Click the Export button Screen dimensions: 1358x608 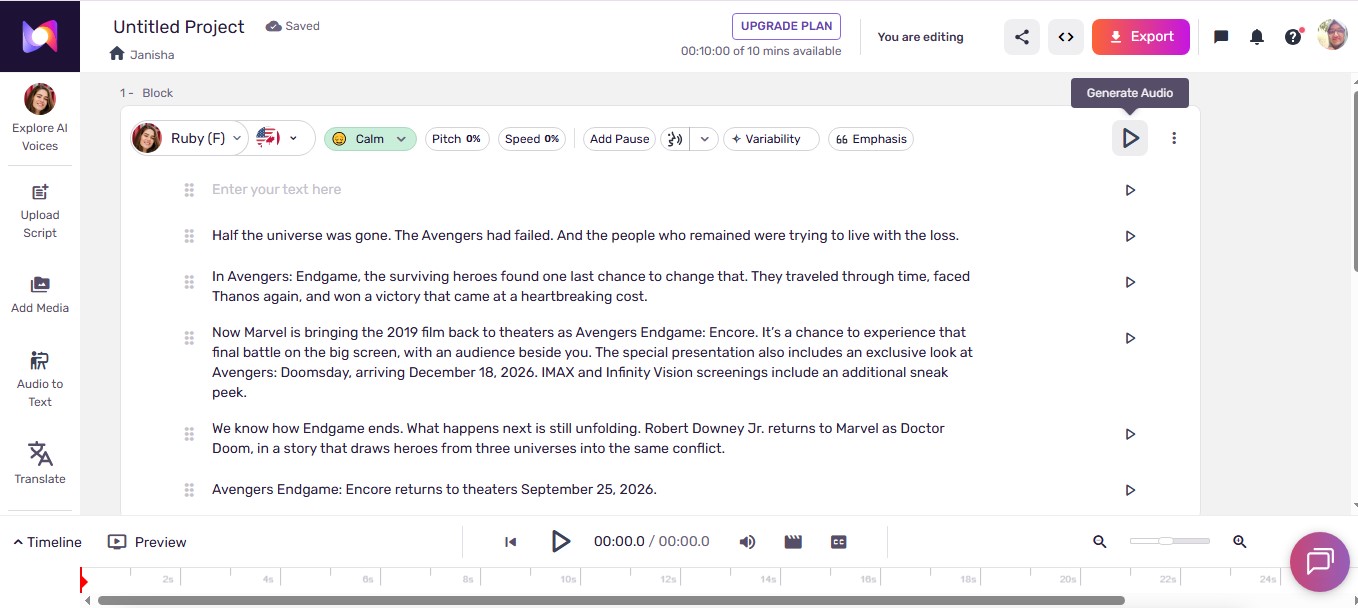(x=1141, y=37)
